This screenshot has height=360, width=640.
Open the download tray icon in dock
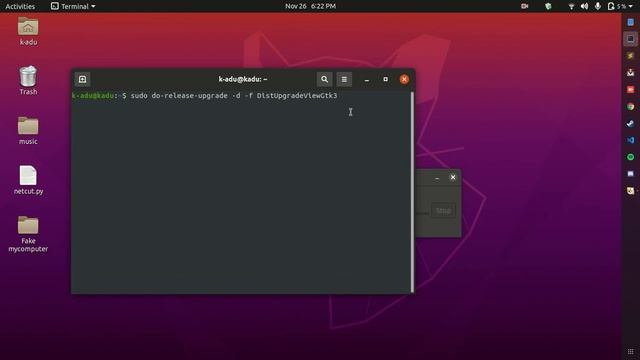click(x=631, y=73)
